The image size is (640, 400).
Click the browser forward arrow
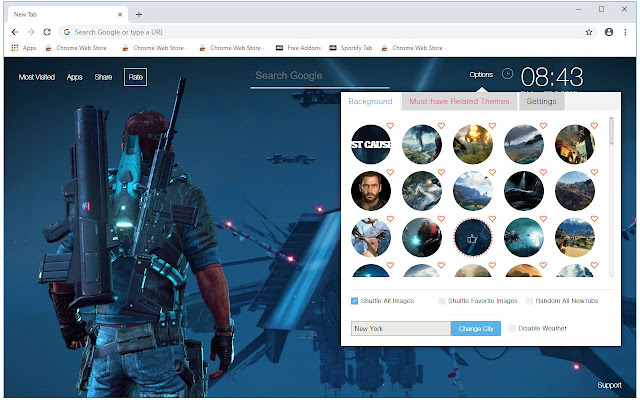(x=31, y=32)
